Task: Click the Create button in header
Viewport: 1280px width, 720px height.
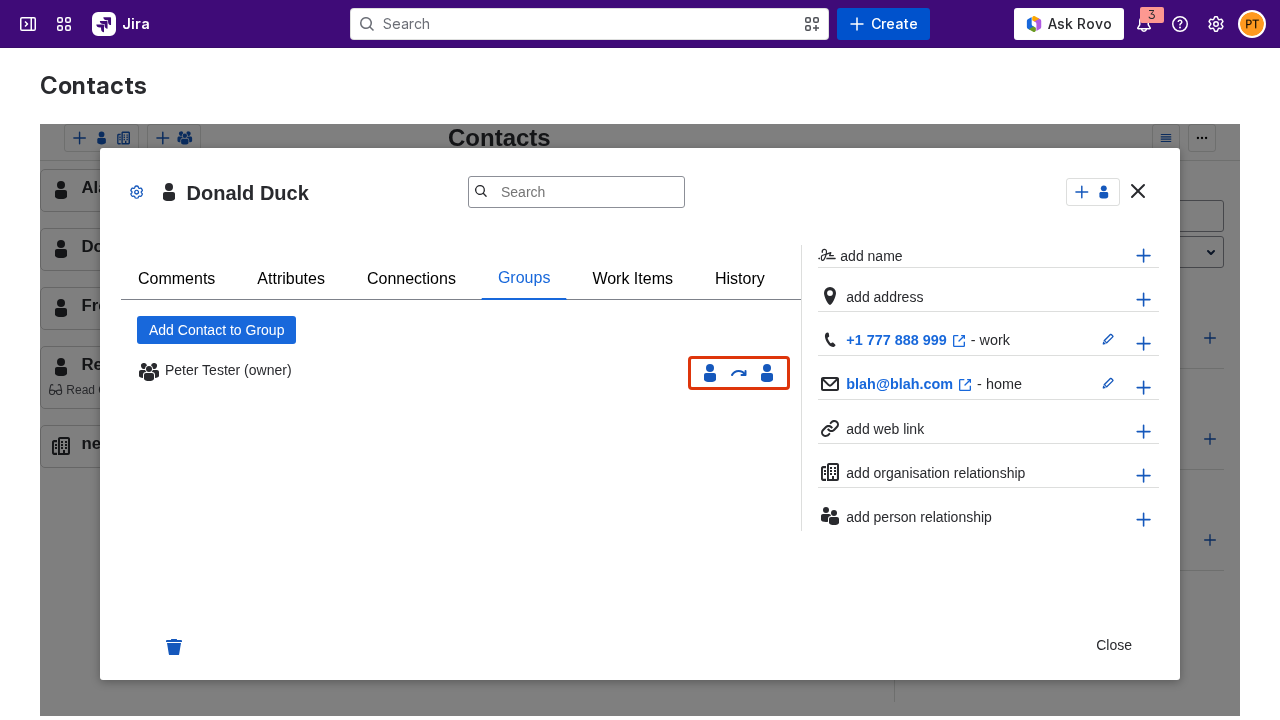Action: coord(883,24)
